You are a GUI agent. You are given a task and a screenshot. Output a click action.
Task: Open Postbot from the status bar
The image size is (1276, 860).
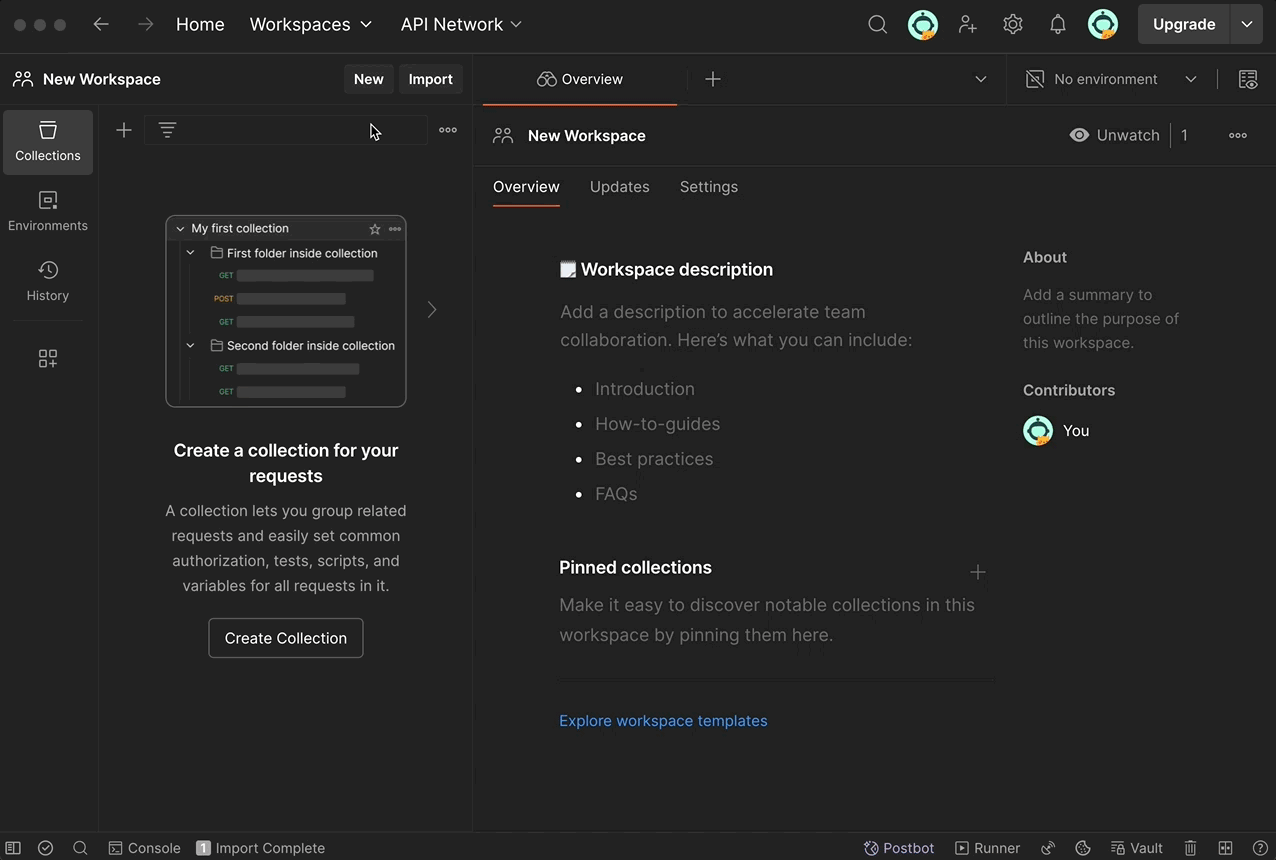pos(899,848)
